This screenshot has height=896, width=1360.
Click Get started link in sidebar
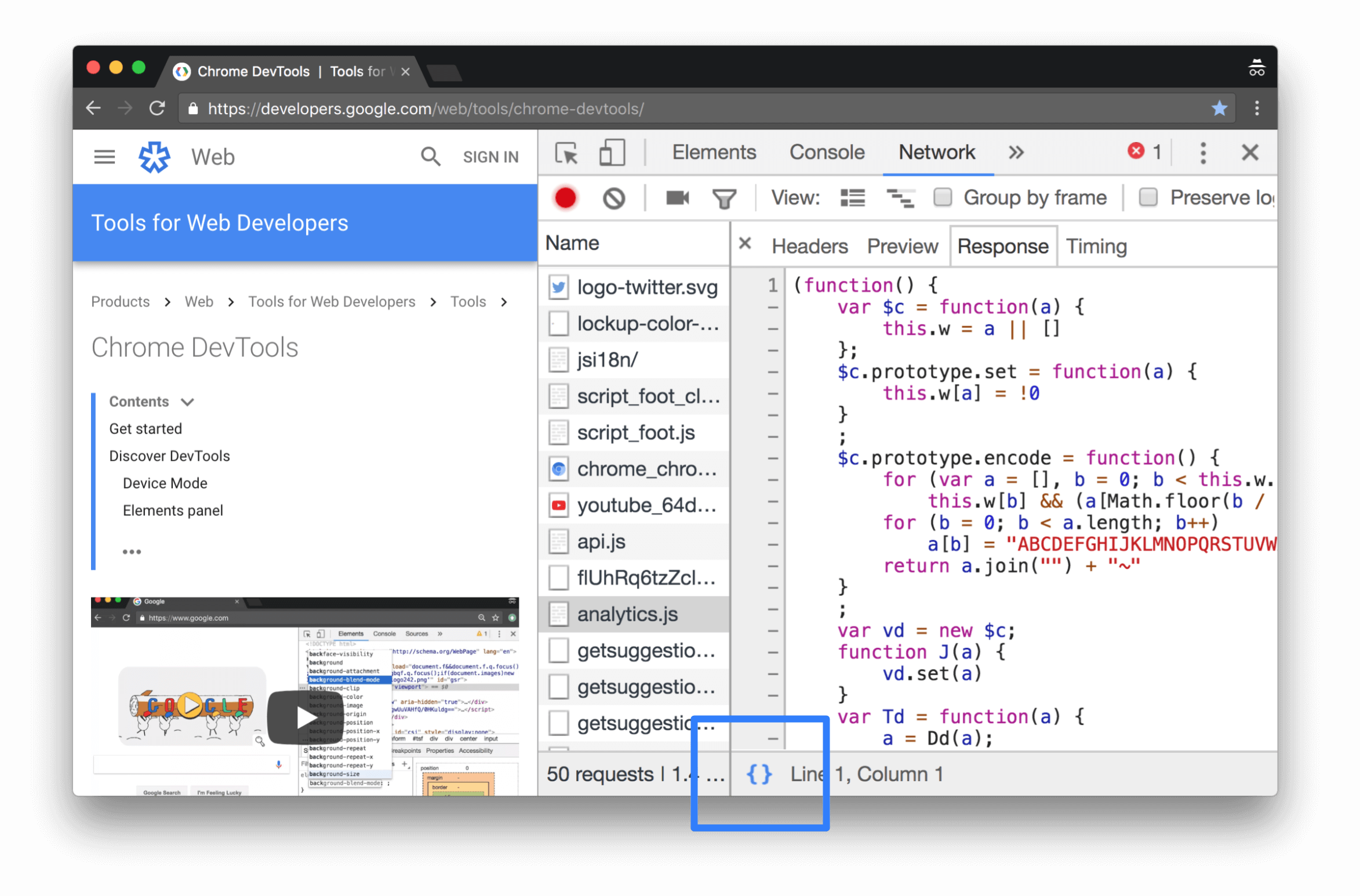click(x=145, y=428)
